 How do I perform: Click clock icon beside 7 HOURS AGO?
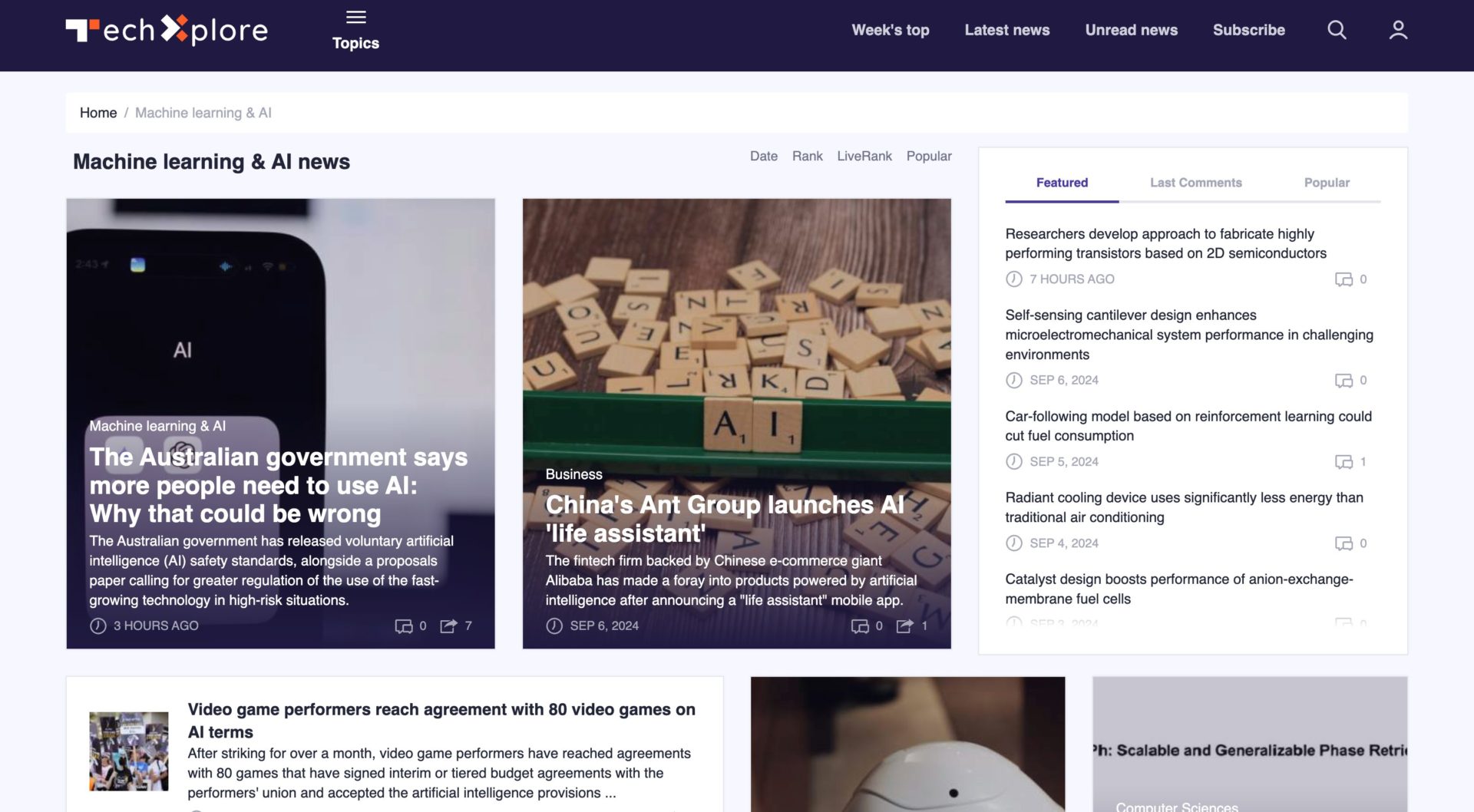pyautogui.click(x=1014, y=279)
